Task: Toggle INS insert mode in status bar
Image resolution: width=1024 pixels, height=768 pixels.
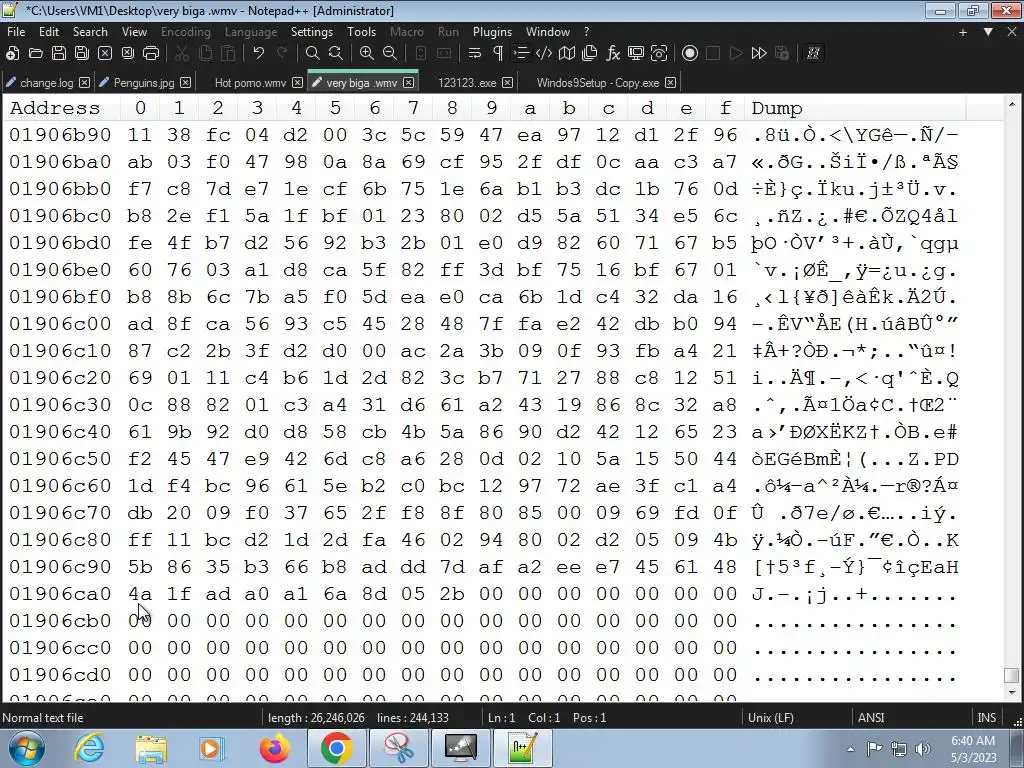Action: [x=986, y=718]
